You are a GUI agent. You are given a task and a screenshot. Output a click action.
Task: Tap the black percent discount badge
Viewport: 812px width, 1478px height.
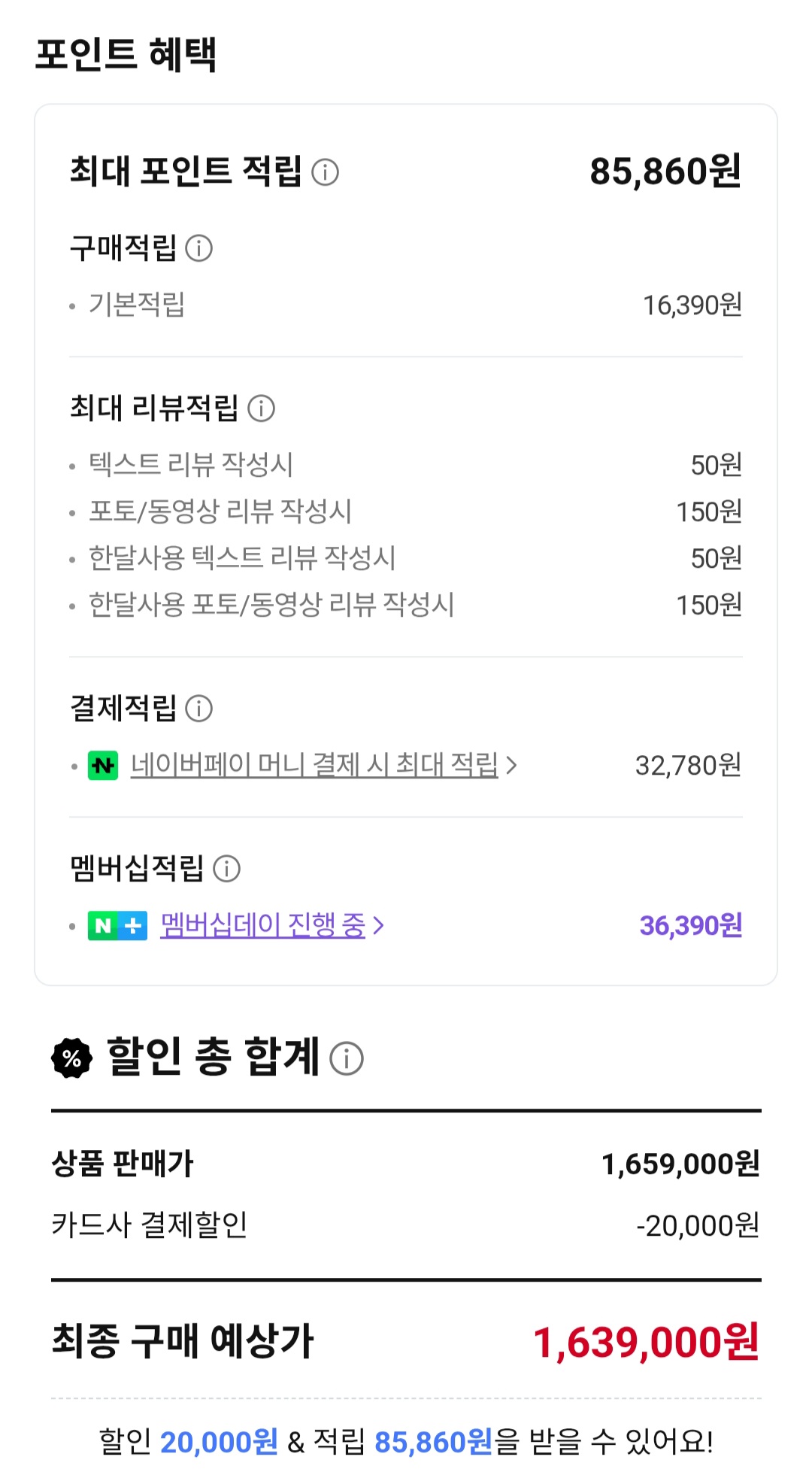(x=72, y=1058)
